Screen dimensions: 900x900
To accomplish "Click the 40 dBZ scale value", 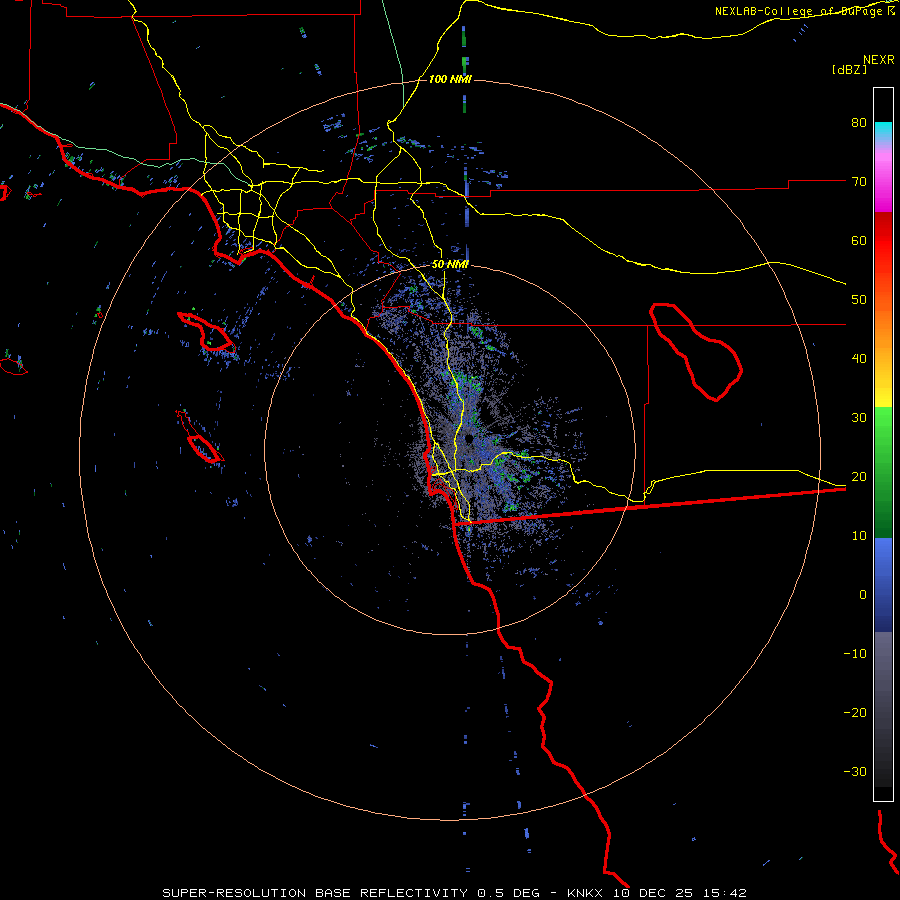I will (x=859, y=359).
